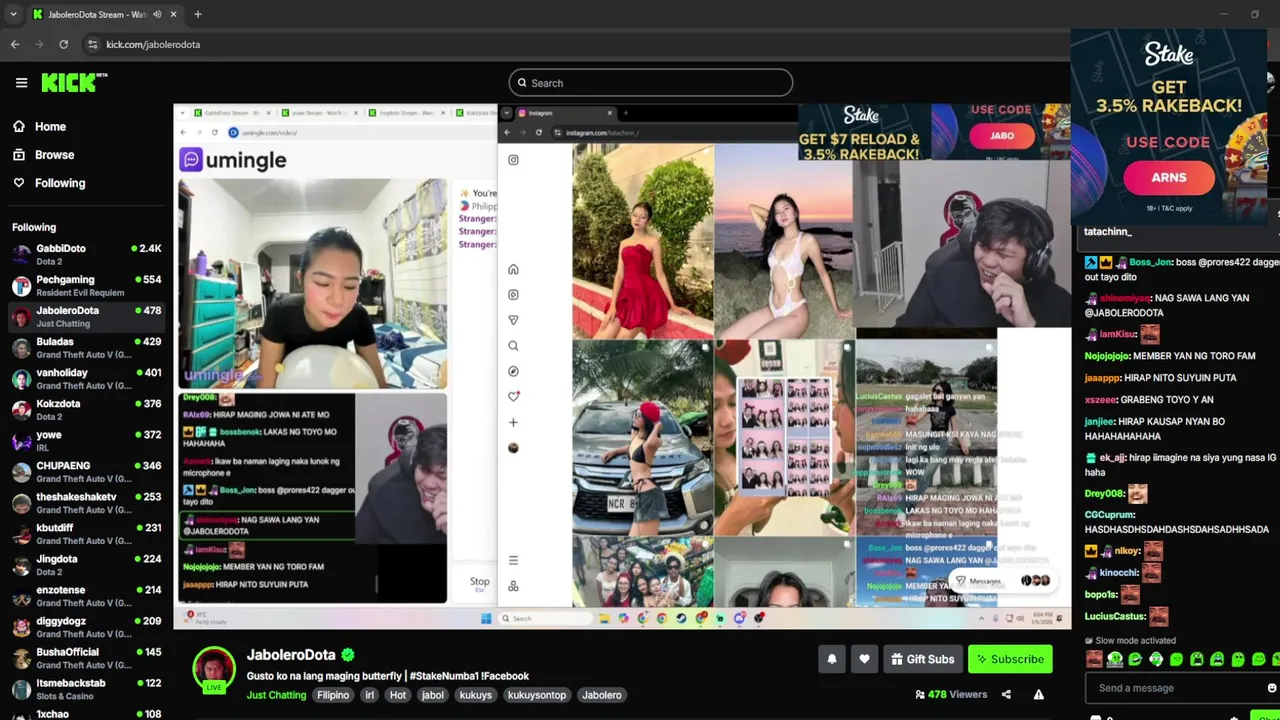
Task: Click the chat Send a message field
Action: coord(1175,688)
